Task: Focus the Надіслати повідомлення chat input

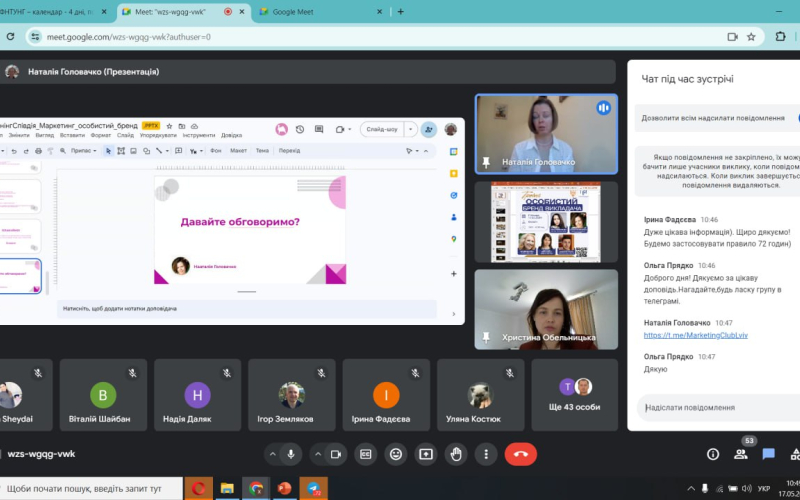Action: [x=718, y=408]
